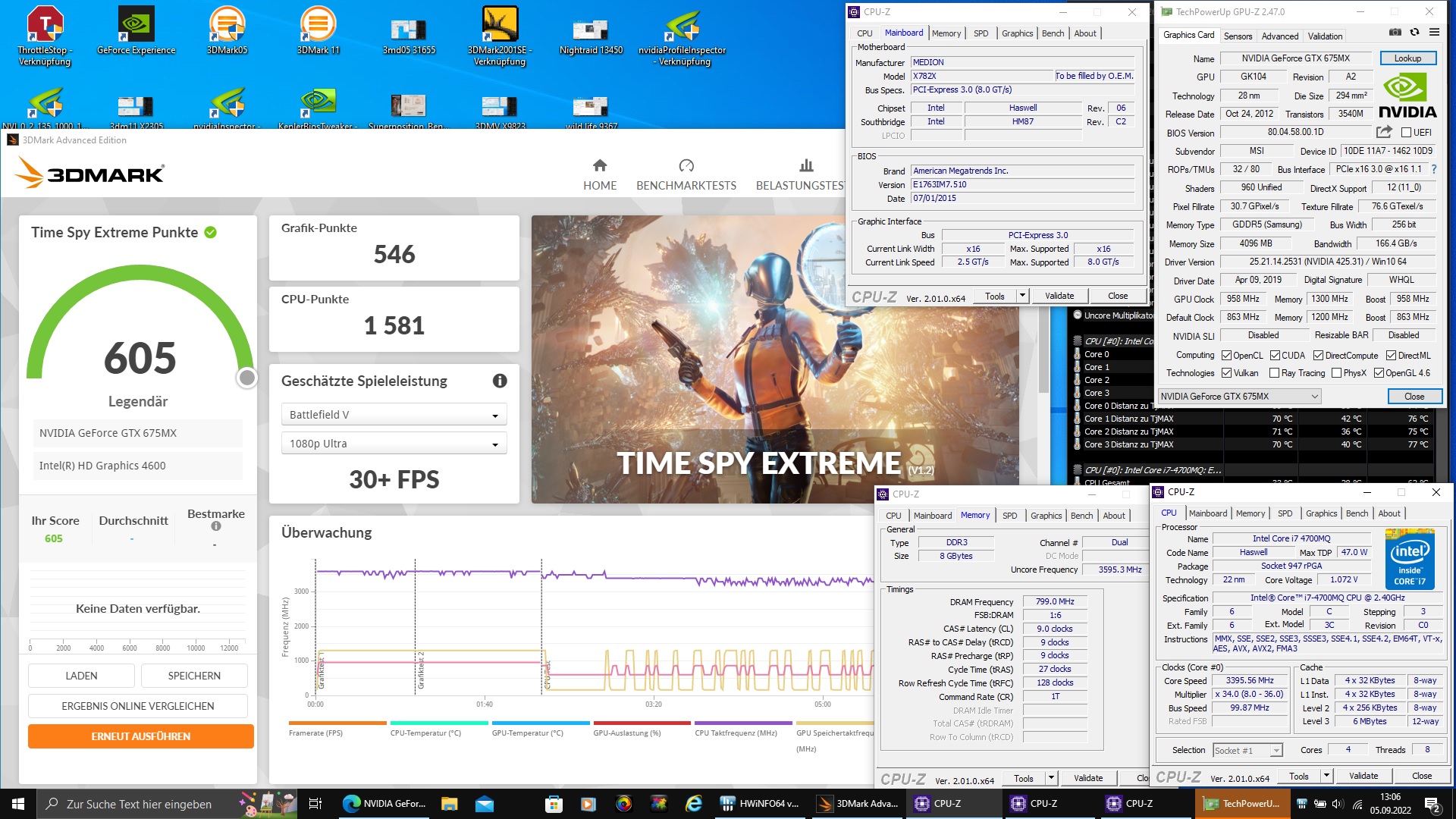This screenshot has height=819, width=1456.
Task: Expand Tools dropdown arrow in Memory CPU-Z
Action: (x=1051, y=778)
